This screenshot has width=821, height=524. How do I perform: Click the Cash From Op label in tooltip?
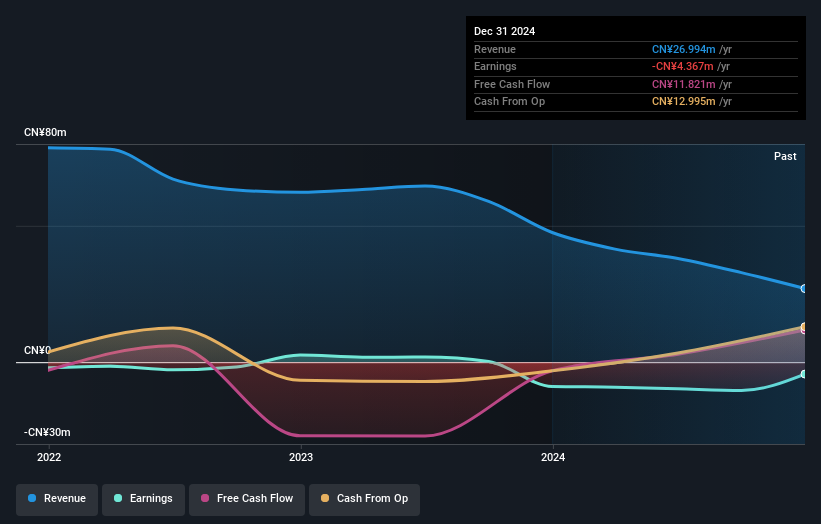(509, 102)
